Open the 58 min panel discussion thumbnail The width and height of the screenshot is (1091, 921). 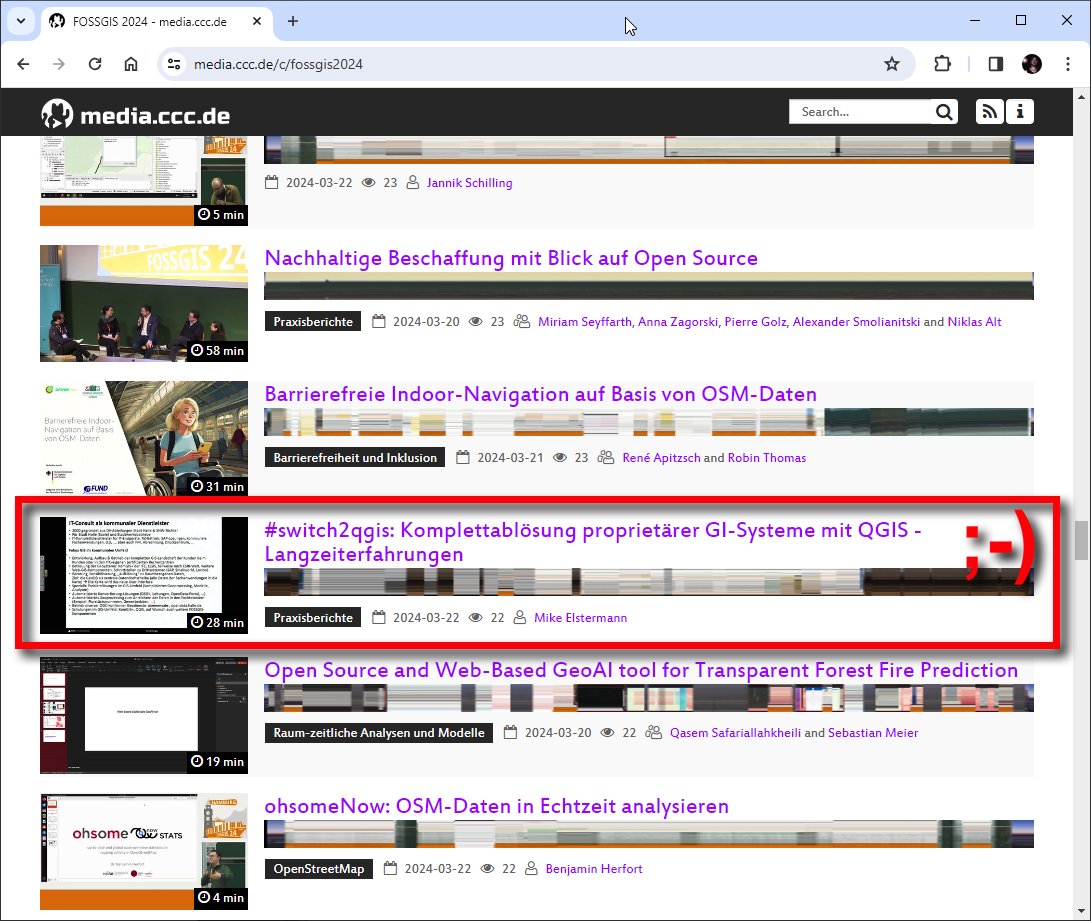(x=144, y=303)
